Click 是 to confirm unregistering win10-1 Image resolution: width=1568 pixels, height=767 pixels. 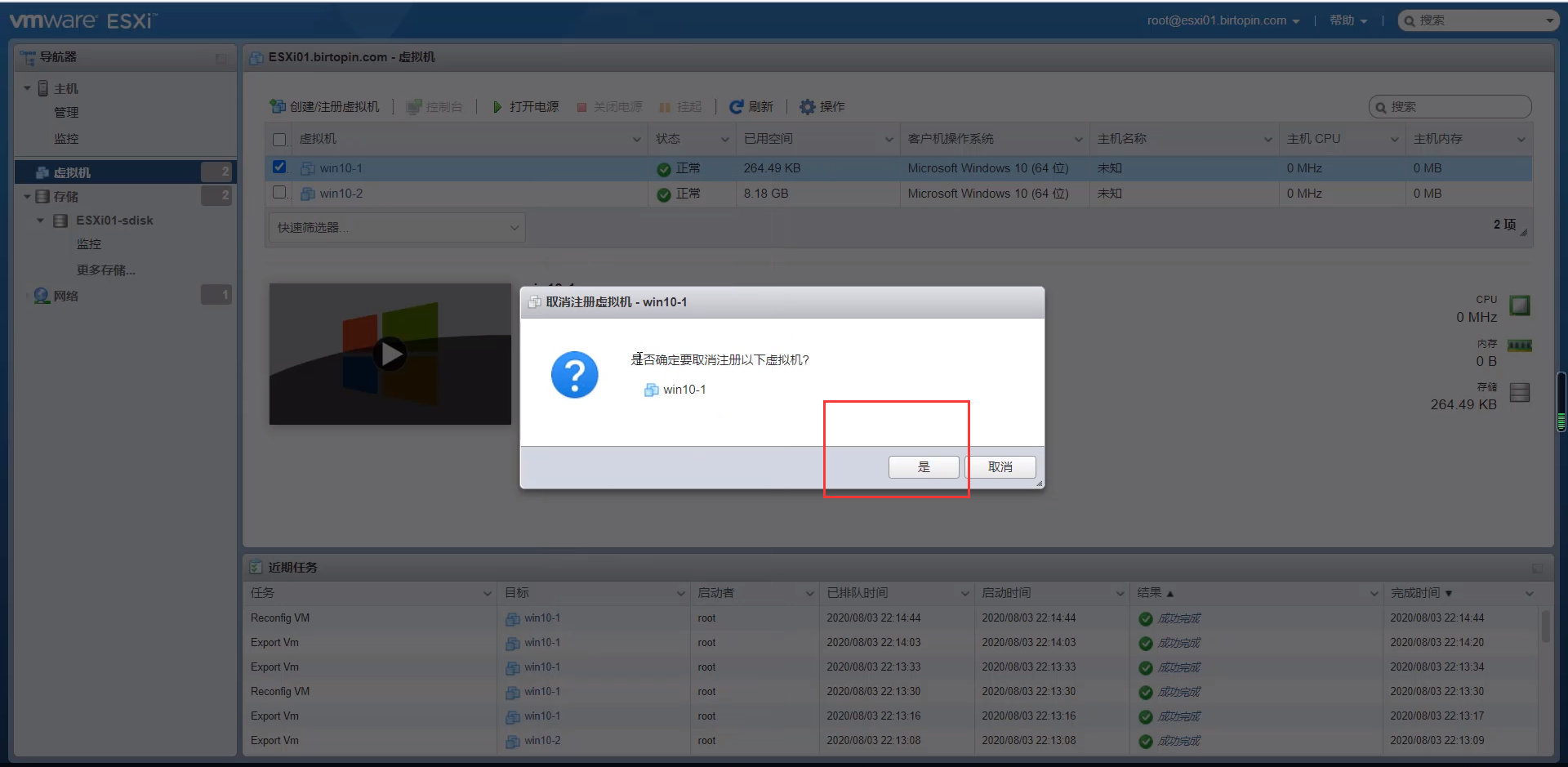pyautogui.click(x=924, y=467)
